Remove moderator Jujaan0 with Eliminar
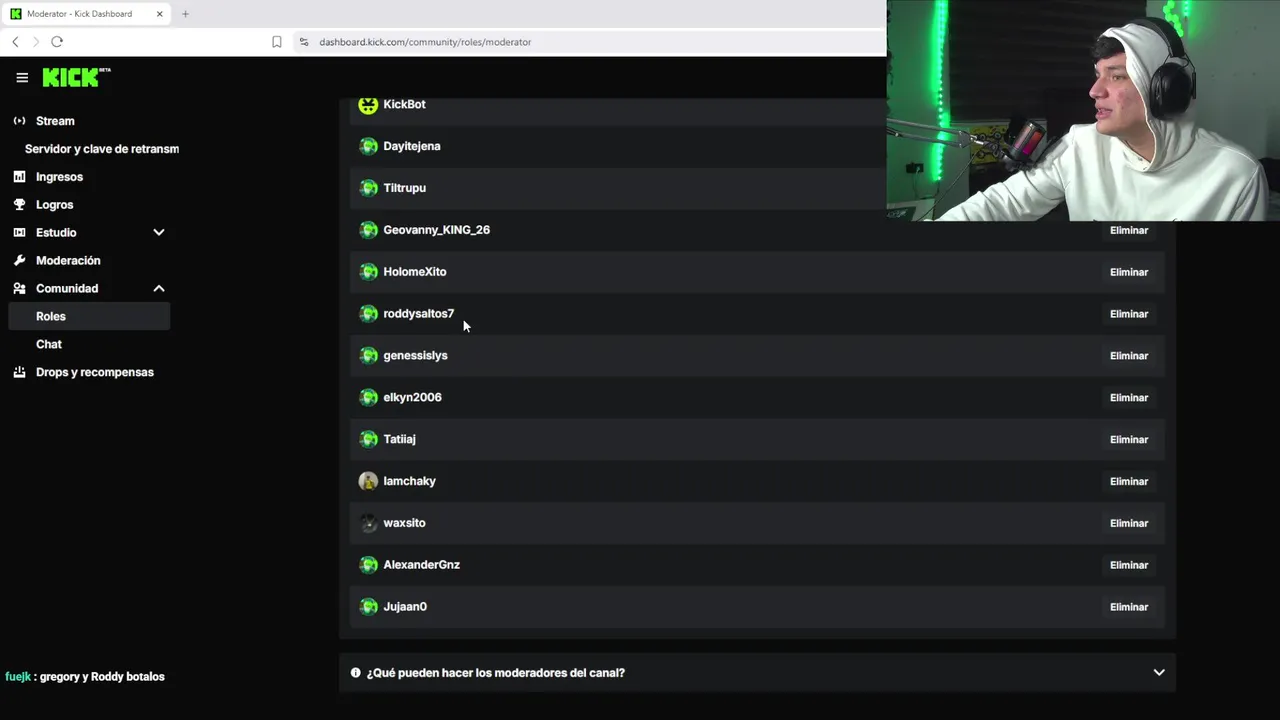1280x720 pixels. [x=1129, y=608]
